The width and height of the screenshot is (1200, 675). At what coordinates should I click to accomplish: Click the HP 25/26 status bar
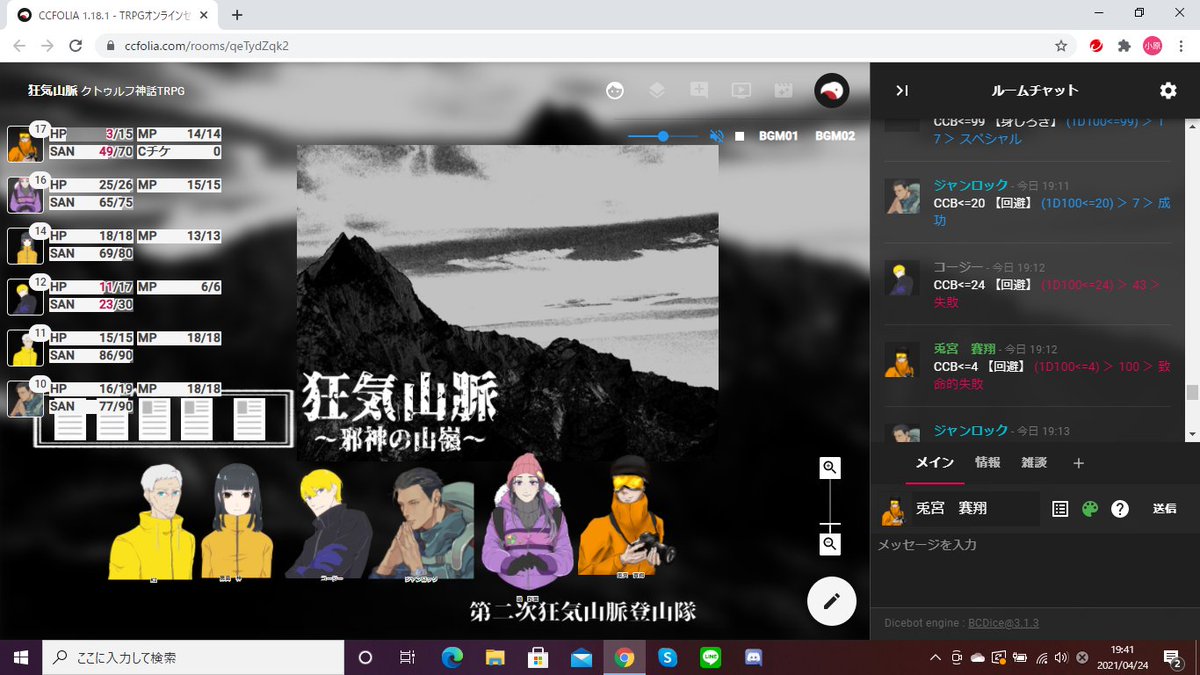coord(91,185)
